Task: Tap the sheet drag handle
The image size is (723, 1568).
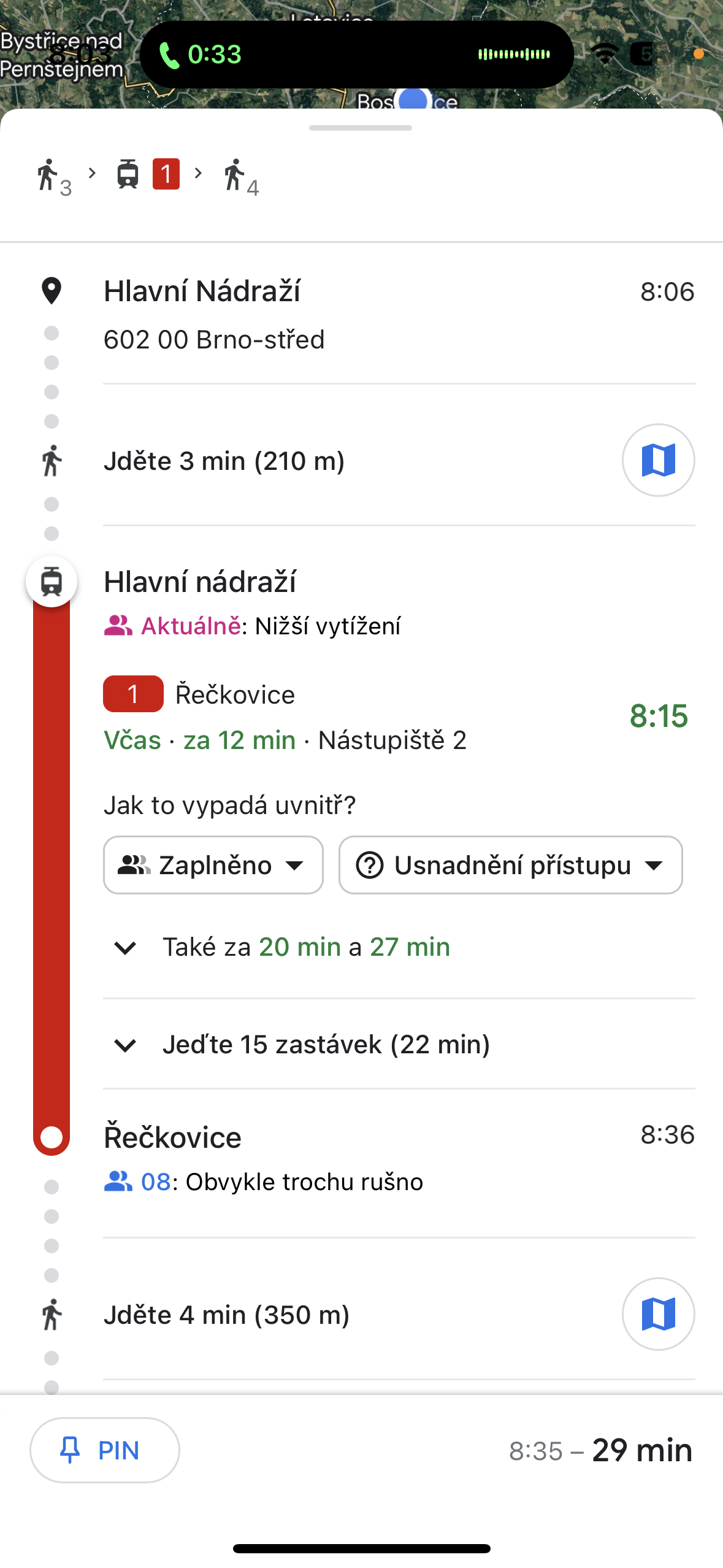Action: pos(361,128)
